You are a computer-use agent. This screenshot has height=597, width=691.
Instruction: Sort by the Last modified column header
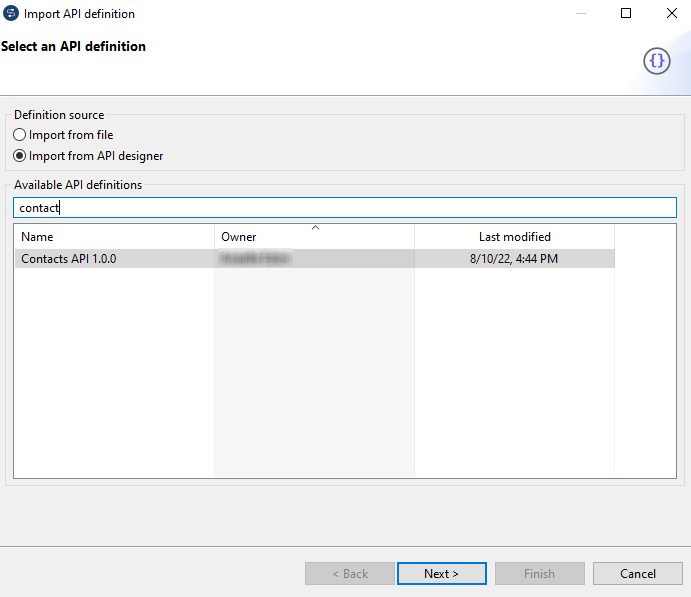(x=514, y=237)
